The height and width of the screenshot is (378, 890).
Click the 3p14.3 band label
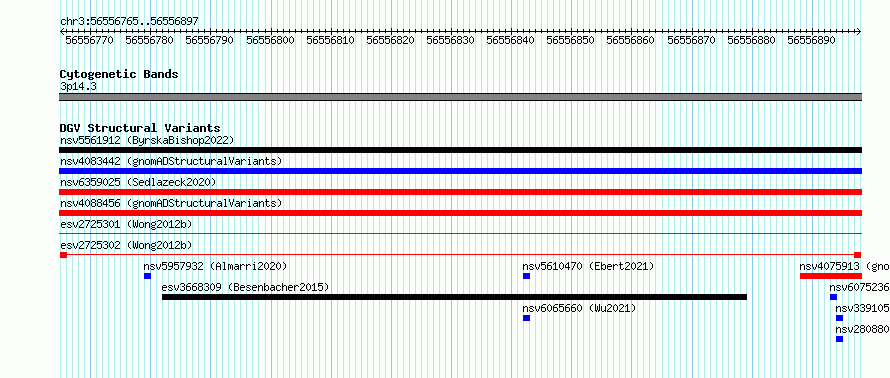tap(78, 86)
